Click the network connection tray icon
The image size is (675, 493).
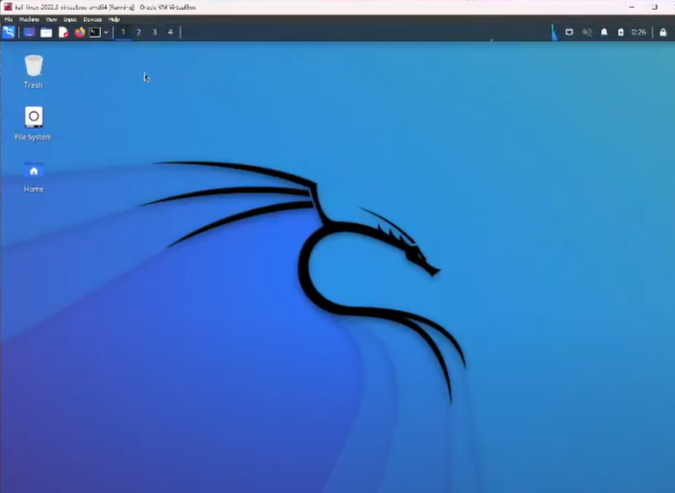(569, 32)
